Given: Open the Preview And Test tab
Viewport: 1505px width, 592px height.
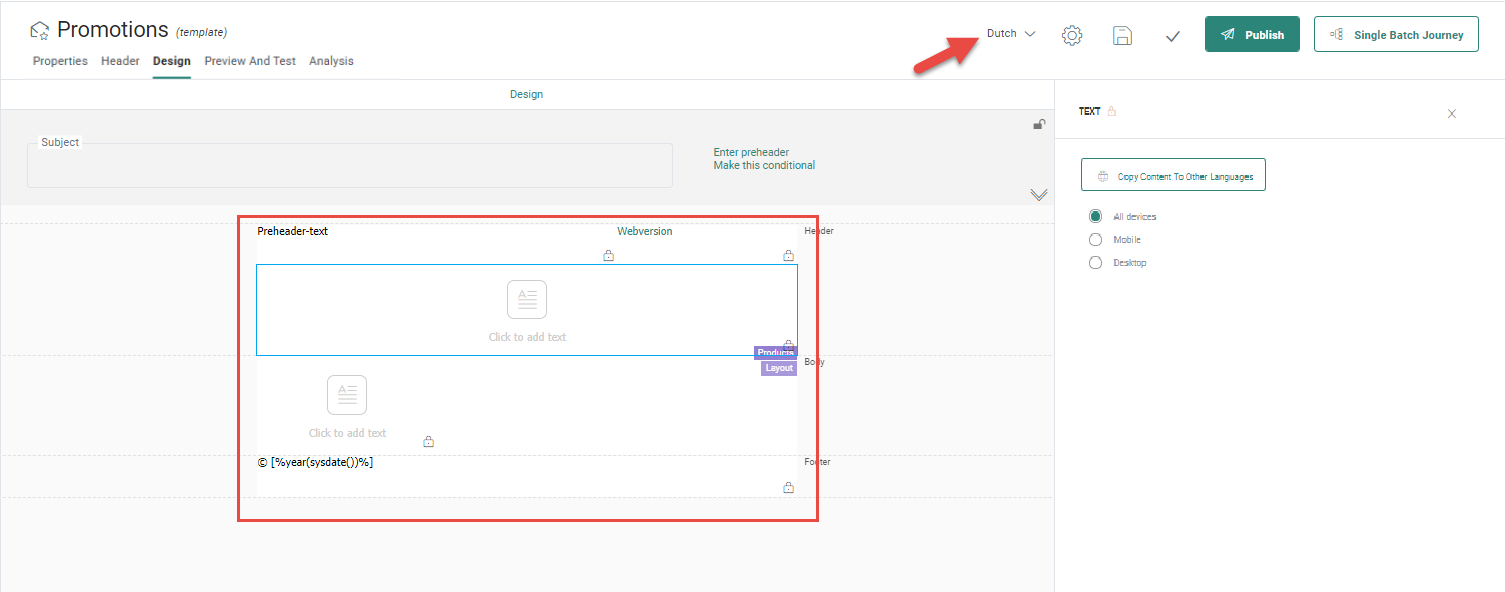Looking at the screenshot, I should click(250, 61).
